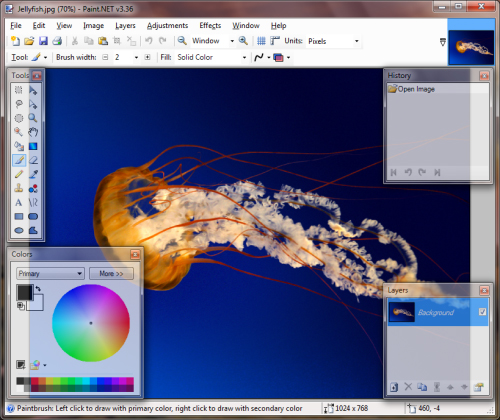
Task: Select the Rectangle Select tool
Action: [x=19, y=90]
